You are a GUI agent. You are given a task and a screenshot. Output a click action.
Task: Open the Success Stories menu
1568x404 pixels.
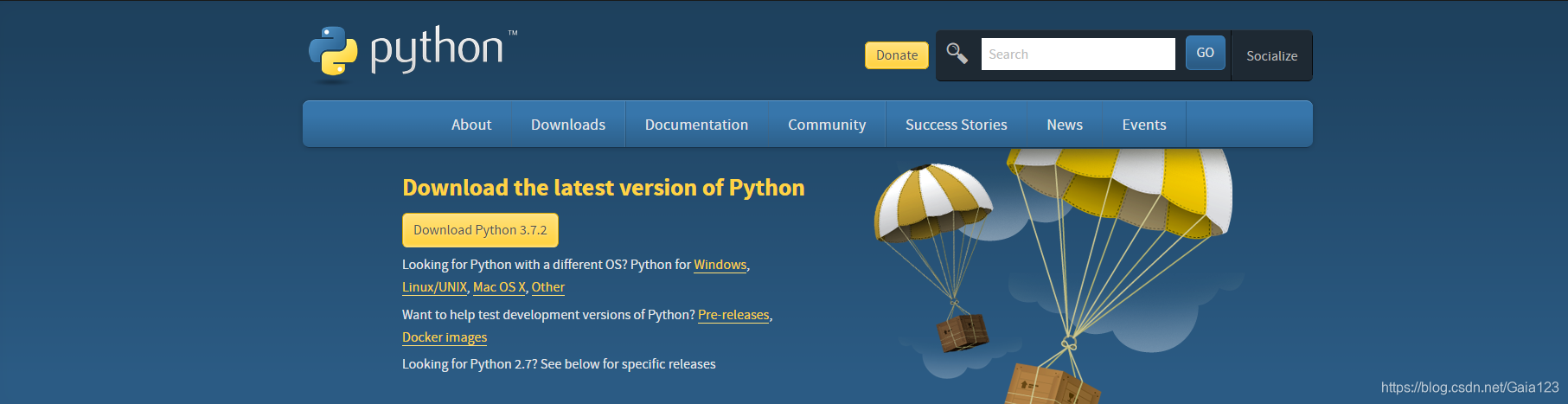tap(957, 125)
